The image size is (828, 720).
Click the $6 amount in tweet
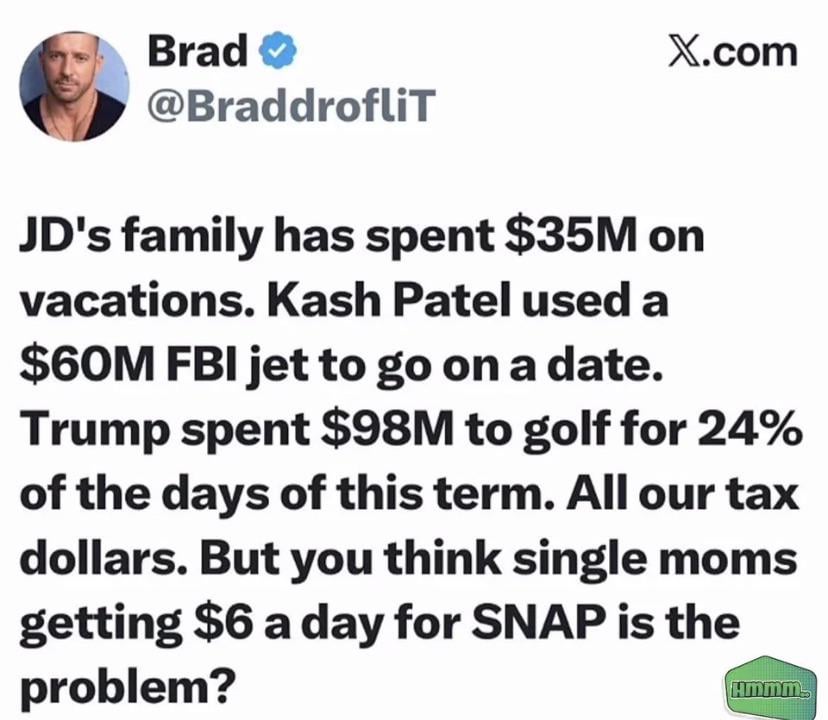pos(222,621)
